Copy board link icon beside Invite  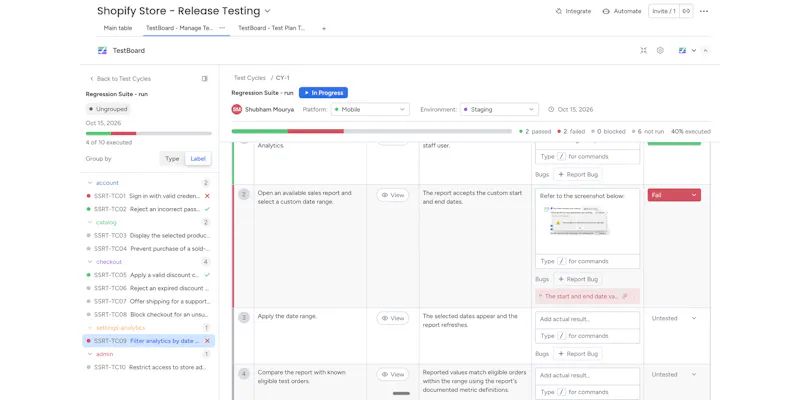686,11
